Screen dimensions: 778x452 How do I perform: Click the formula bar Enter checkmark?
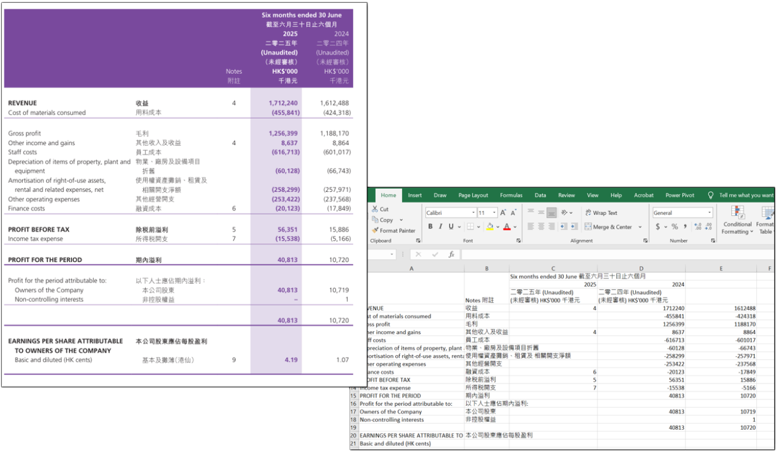point(435,254)
